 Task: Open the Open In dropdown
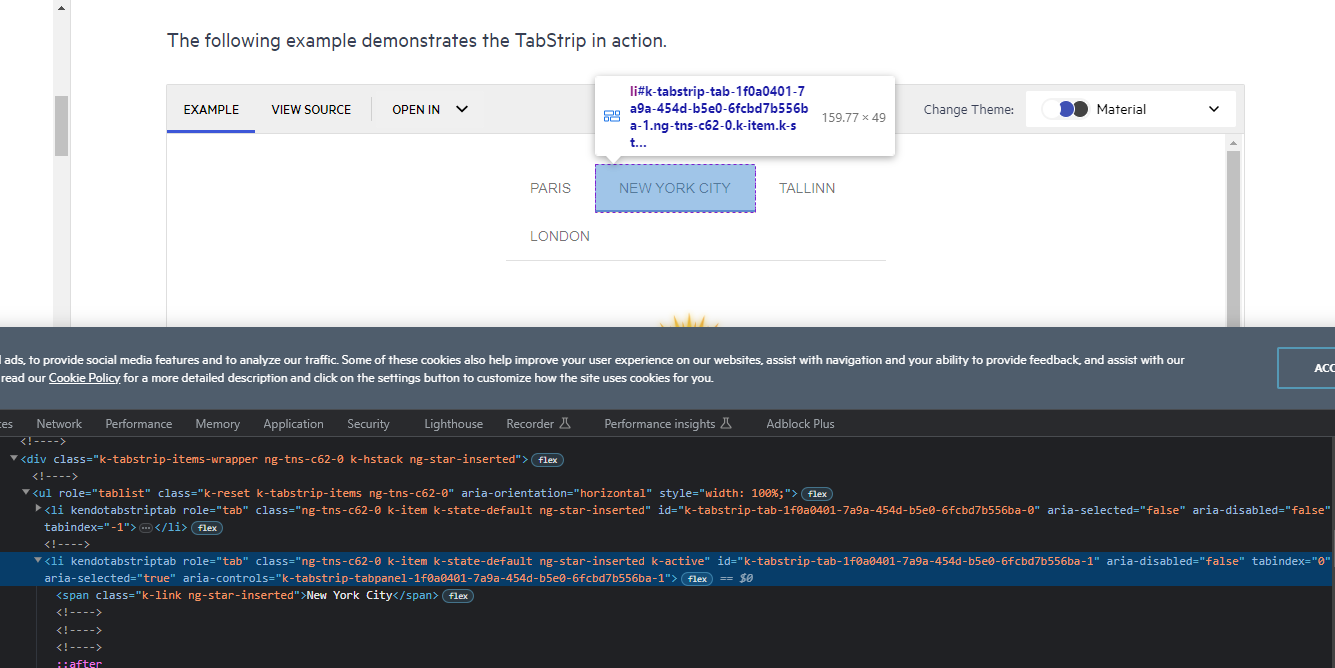(431, 109)
